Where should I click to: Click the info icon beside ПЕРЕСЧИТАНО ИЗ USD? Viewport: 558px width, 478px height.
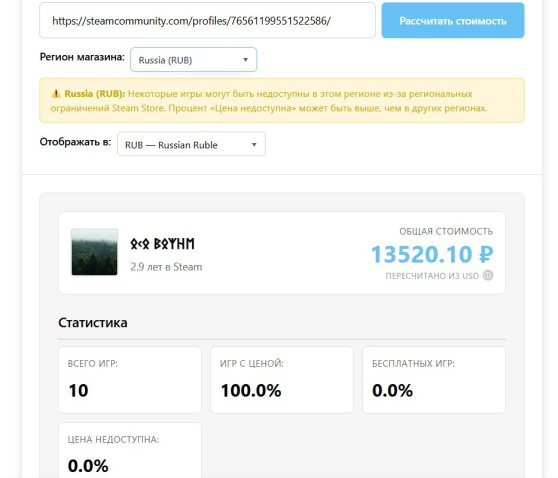[488, 275]
